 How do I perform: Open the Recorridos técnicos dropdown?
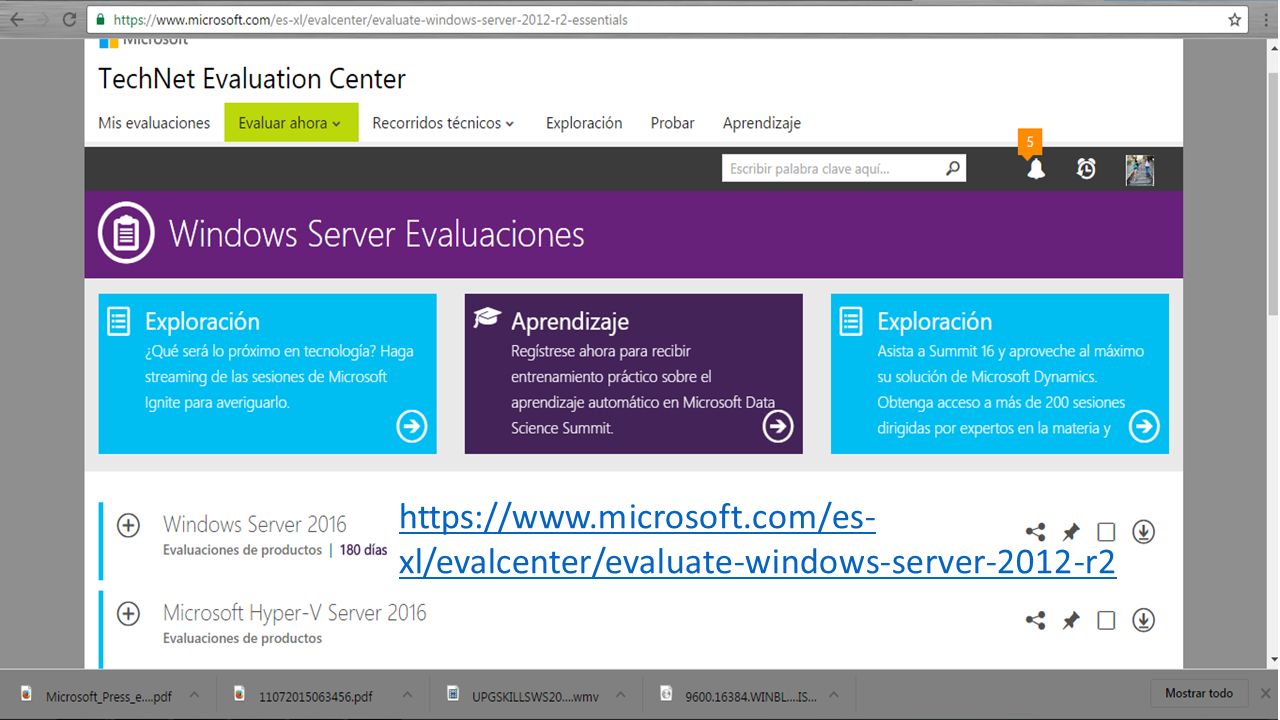443,123
